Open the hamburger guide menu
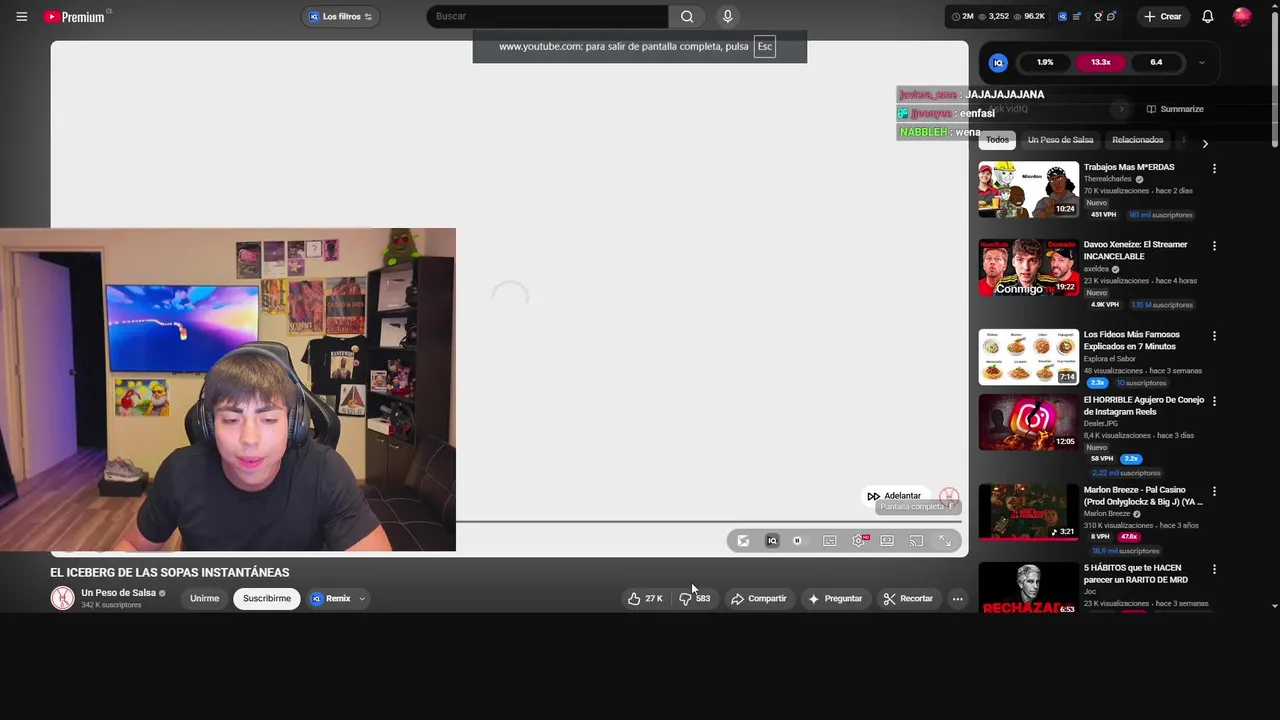The height and width of the screenshot is (720, 1280). 22,16
